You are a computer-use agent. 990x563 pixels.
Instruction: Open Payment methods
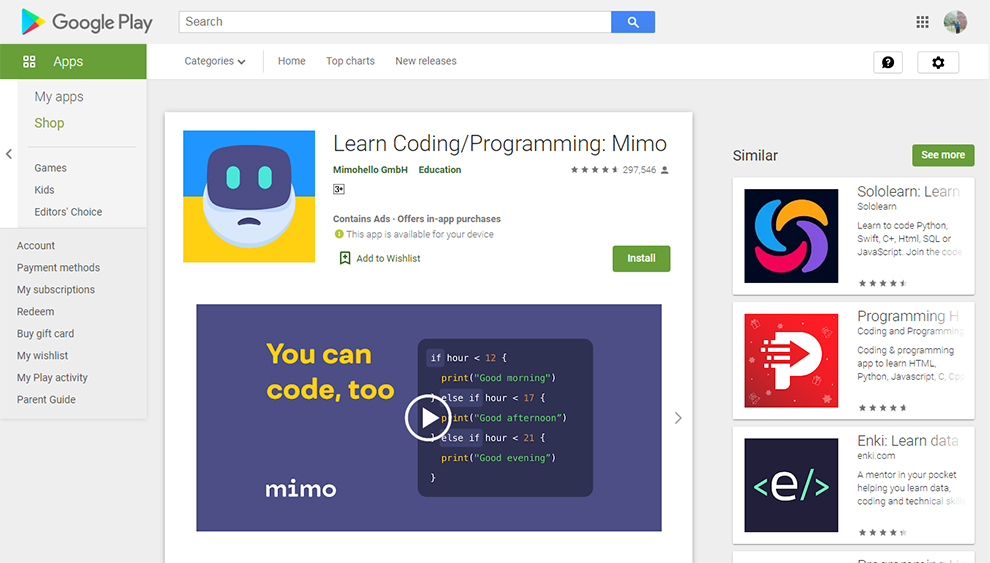click(58, 268)
